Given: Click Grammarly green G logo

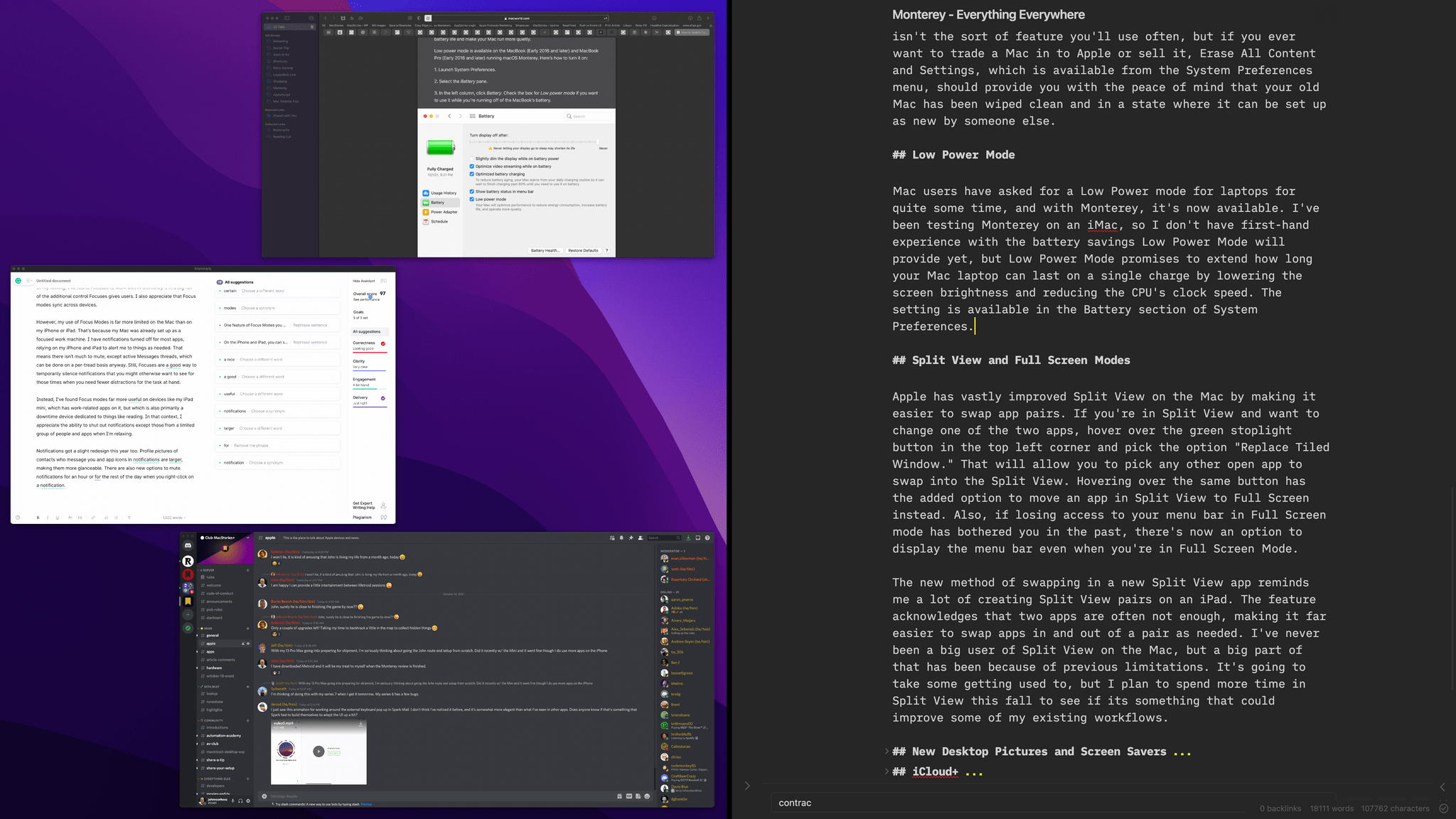Looking at the screenshot, I should 18,281.
